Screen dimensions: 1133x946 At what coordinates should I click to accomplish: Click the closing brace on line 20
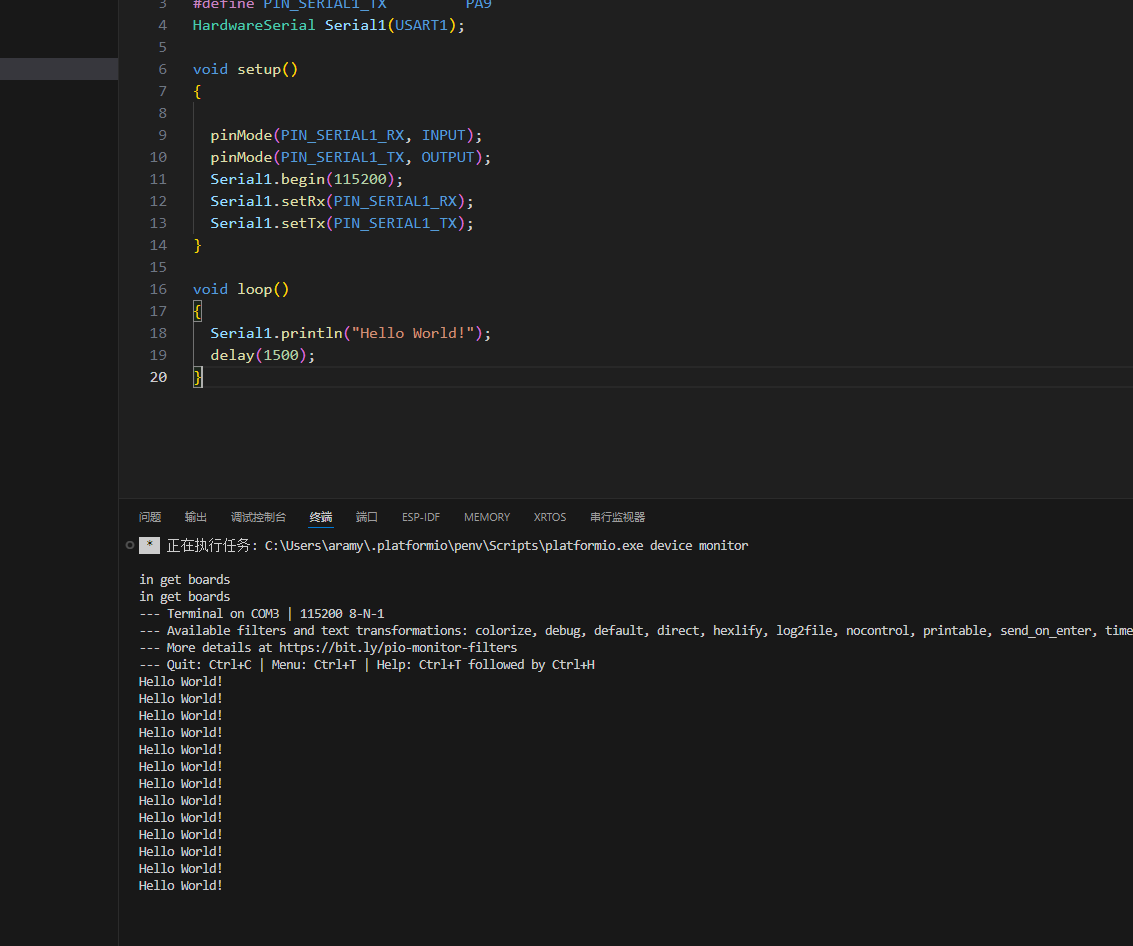point(198,377)
